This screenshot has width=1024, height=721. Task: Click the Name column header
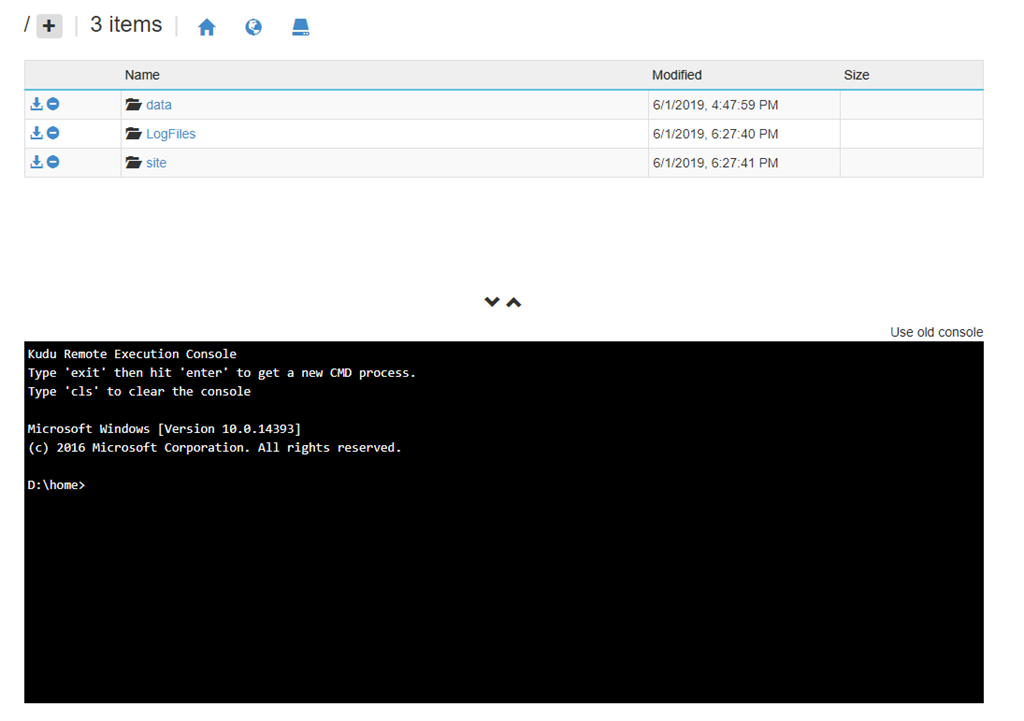coord(141,74)
